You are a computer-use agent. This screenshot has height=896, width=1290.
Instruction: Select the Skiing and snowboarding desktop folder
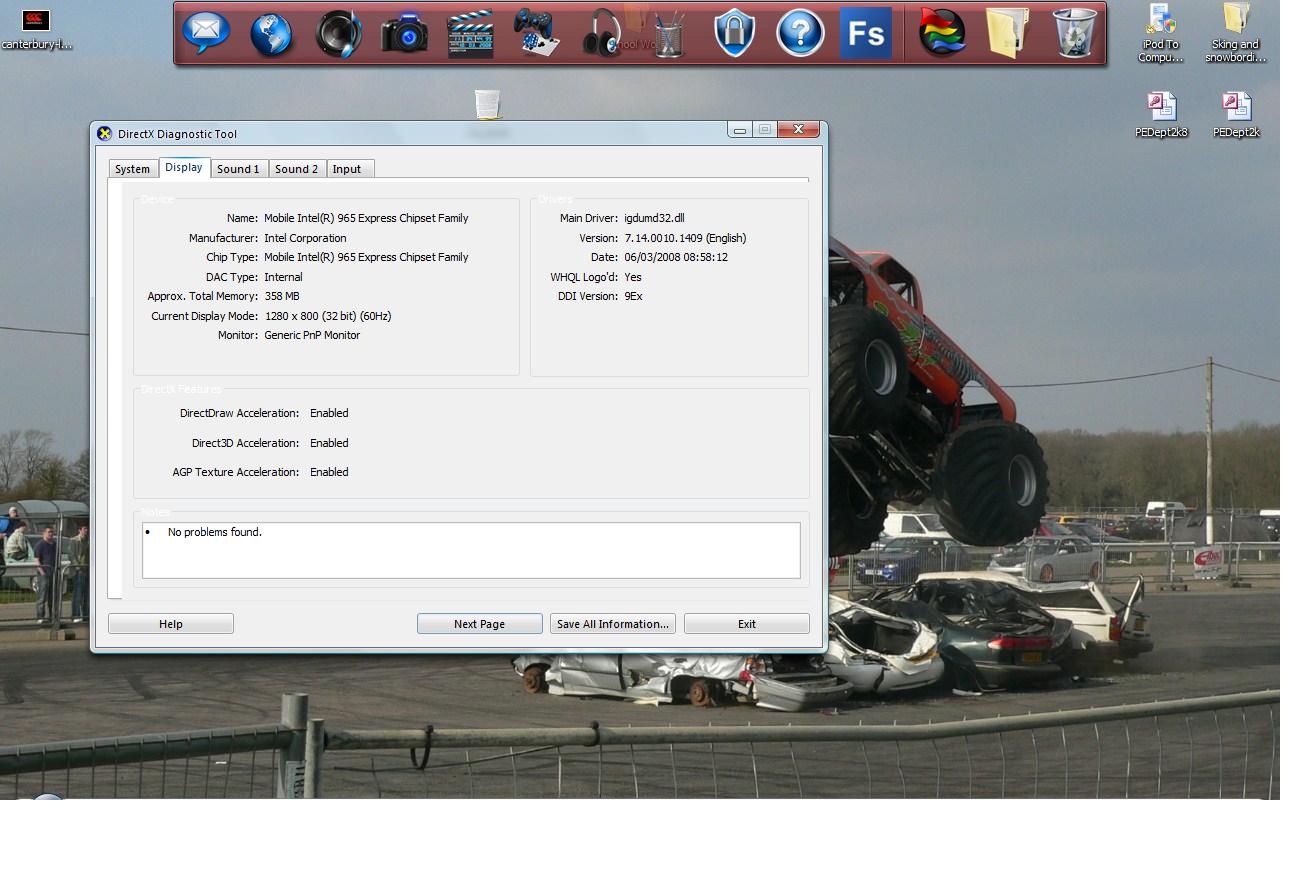pos(1236,33)
